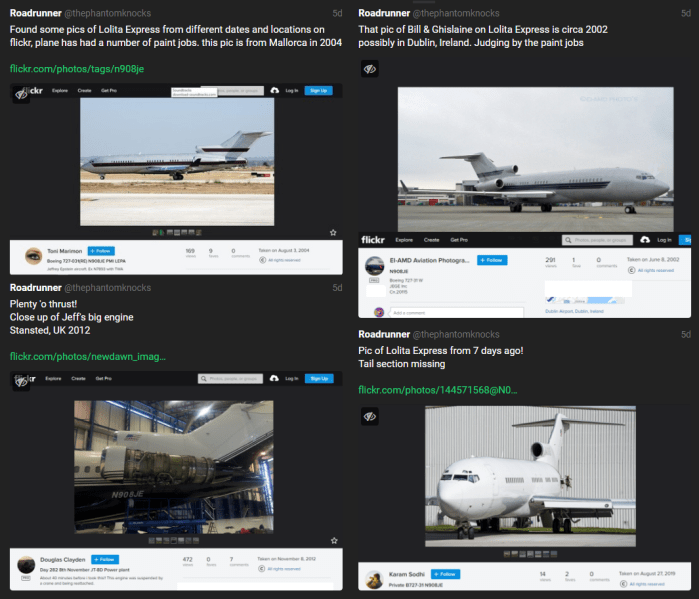The height and width of the screenshot is (599, 699).
Task: Click the upload cloud icon in Dublin Flickr bar
Action: (x=645, y=240)
